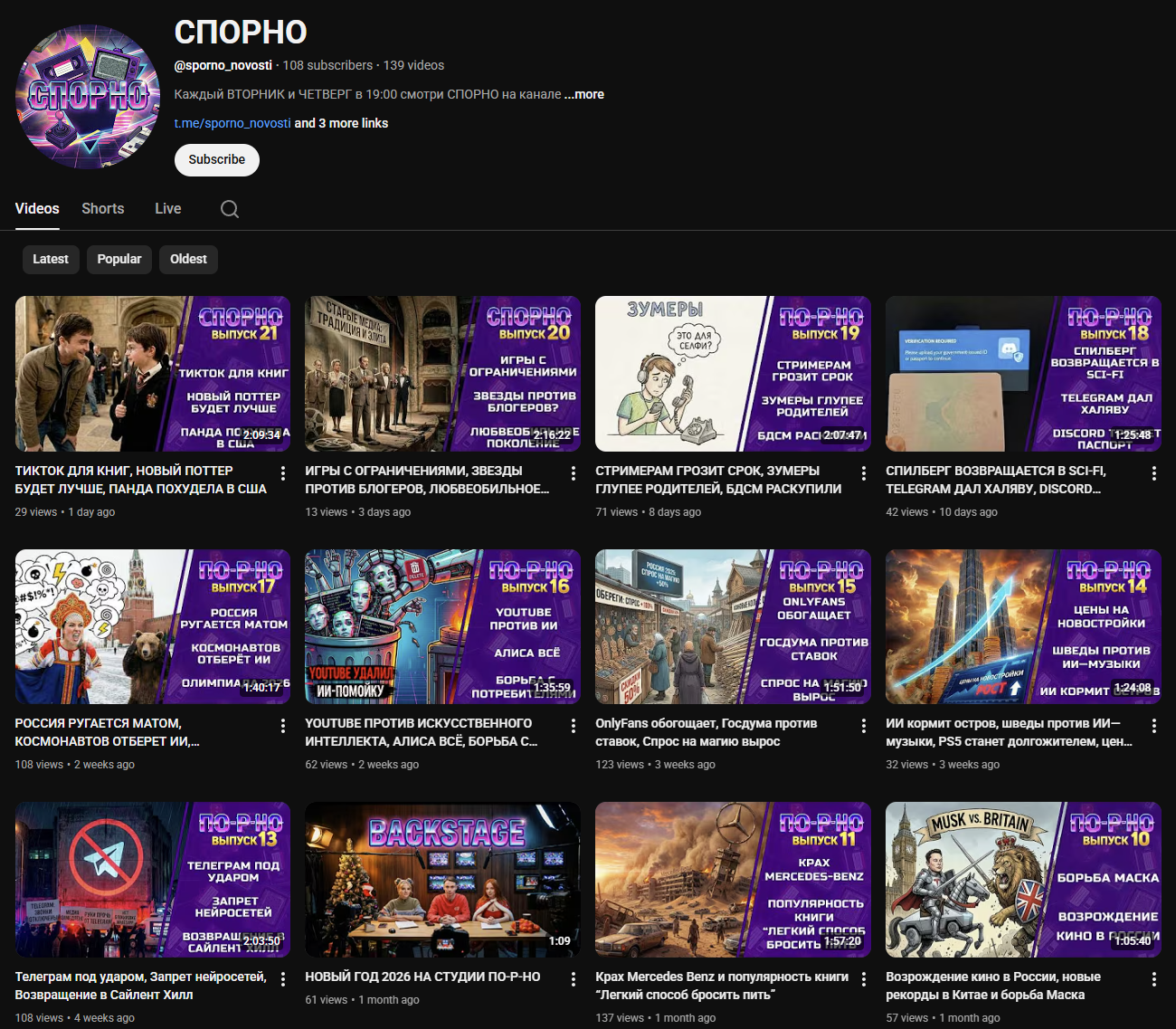Click '61 views • 1 month ago' text
This screenshot has width=1176, height=1029.
click(x=363, y=1000)
